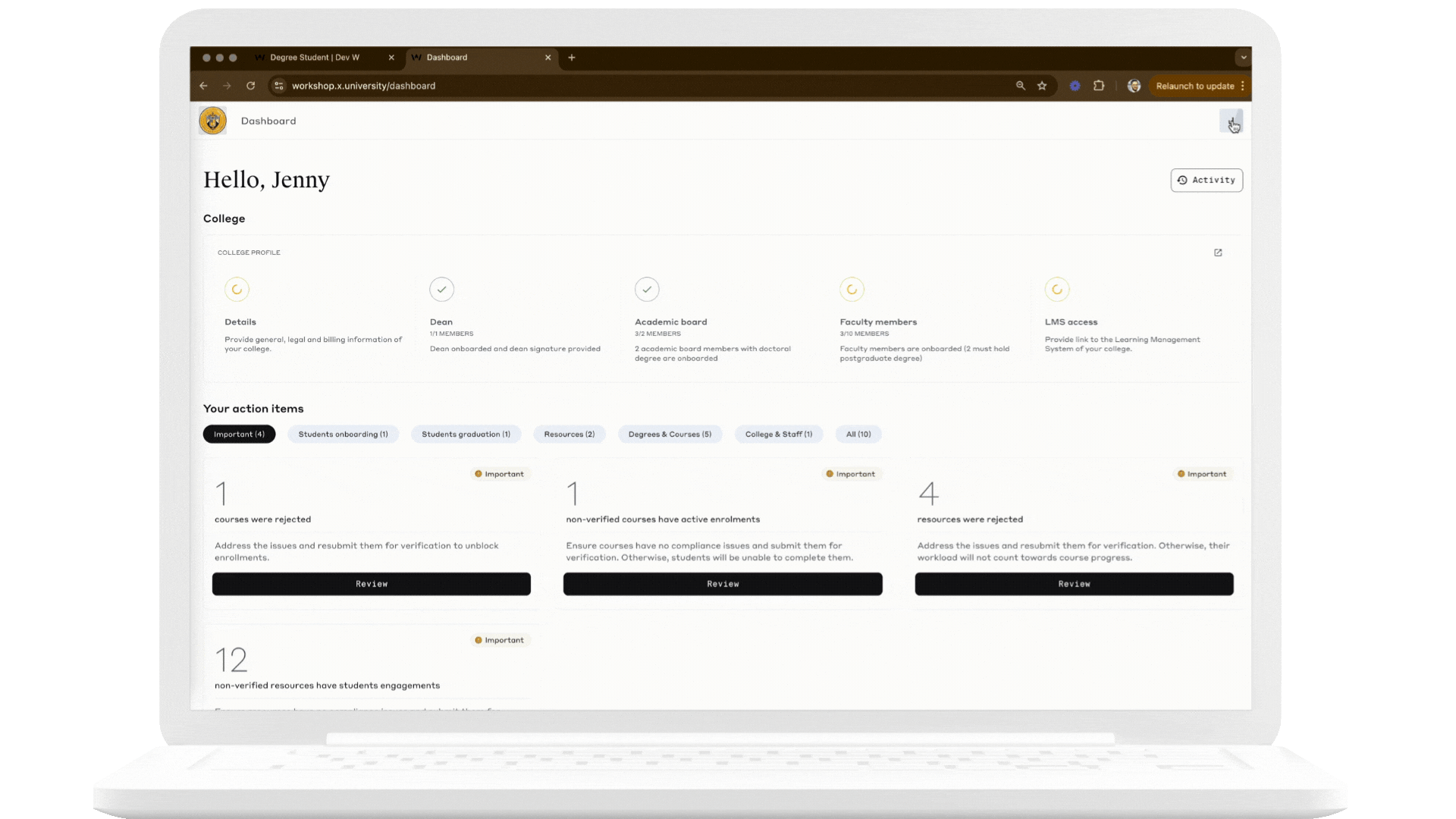
Task: Click '3/2 MEMBERS' under Academic board
Action: 657,334
